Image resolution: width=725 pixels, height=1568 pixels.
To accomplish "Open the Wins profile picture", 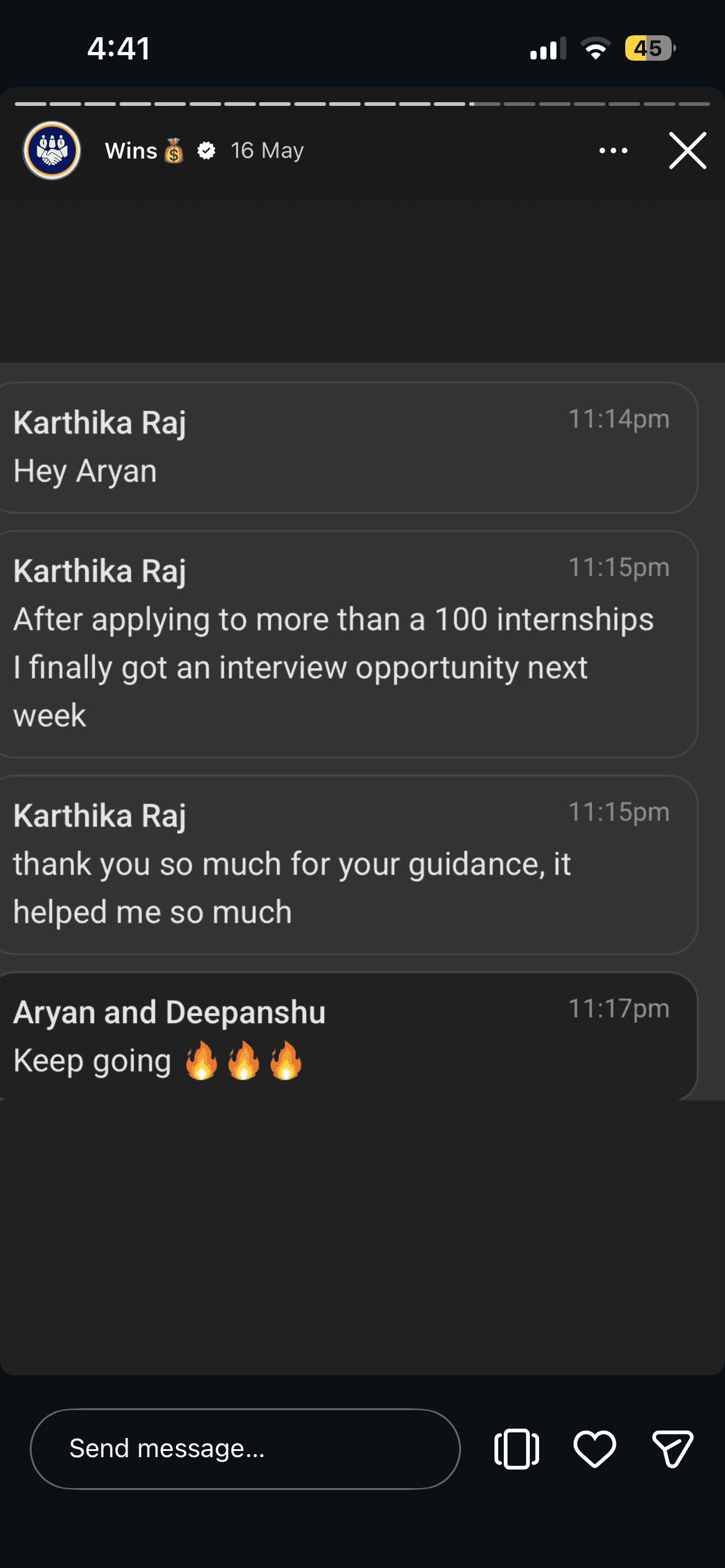I will coord(52,150).
